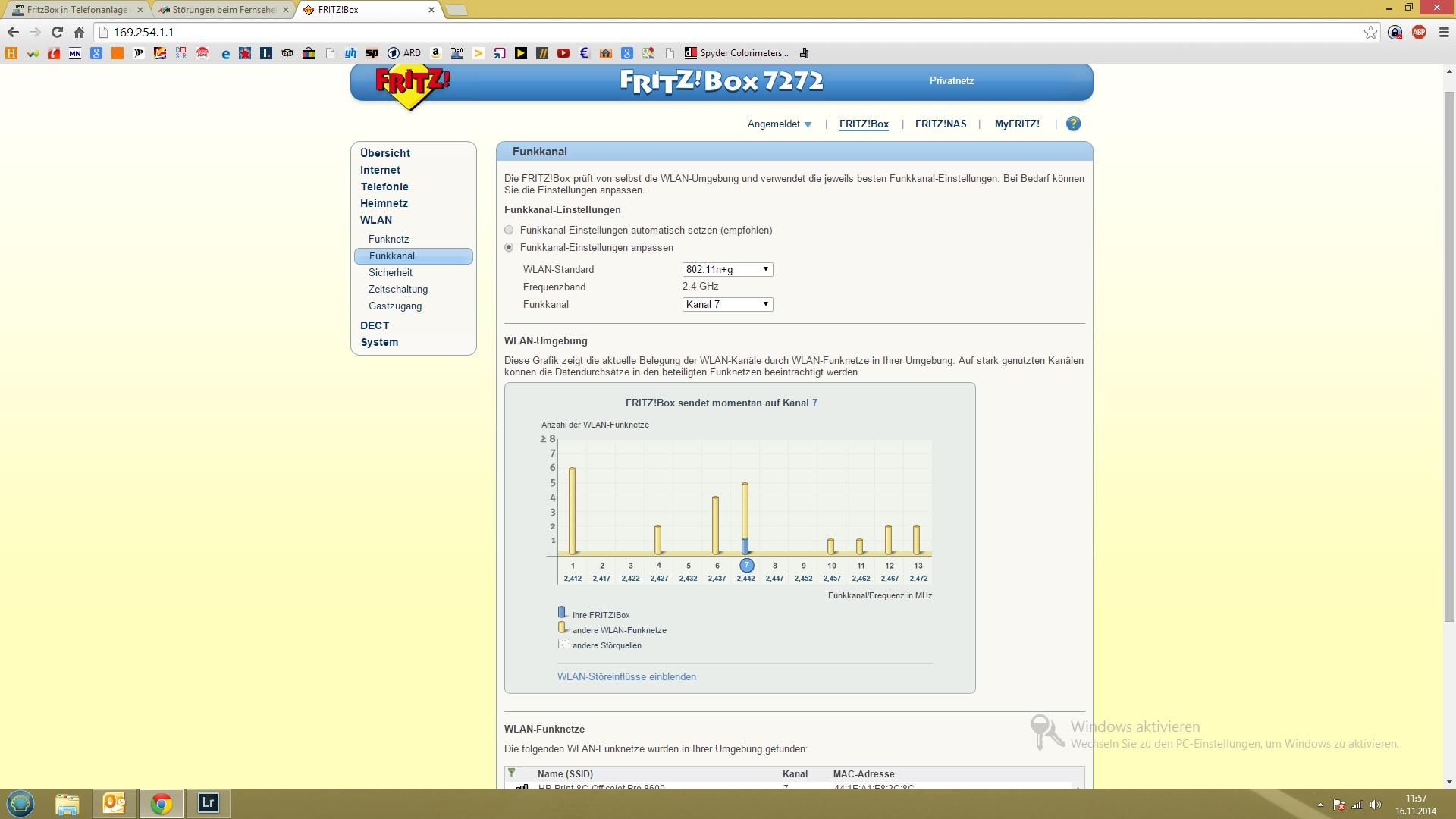Screen dimensions: 1456x819
Task: Open the TripAdvisor owl bookmark
Action: click(x=287, y=53)
